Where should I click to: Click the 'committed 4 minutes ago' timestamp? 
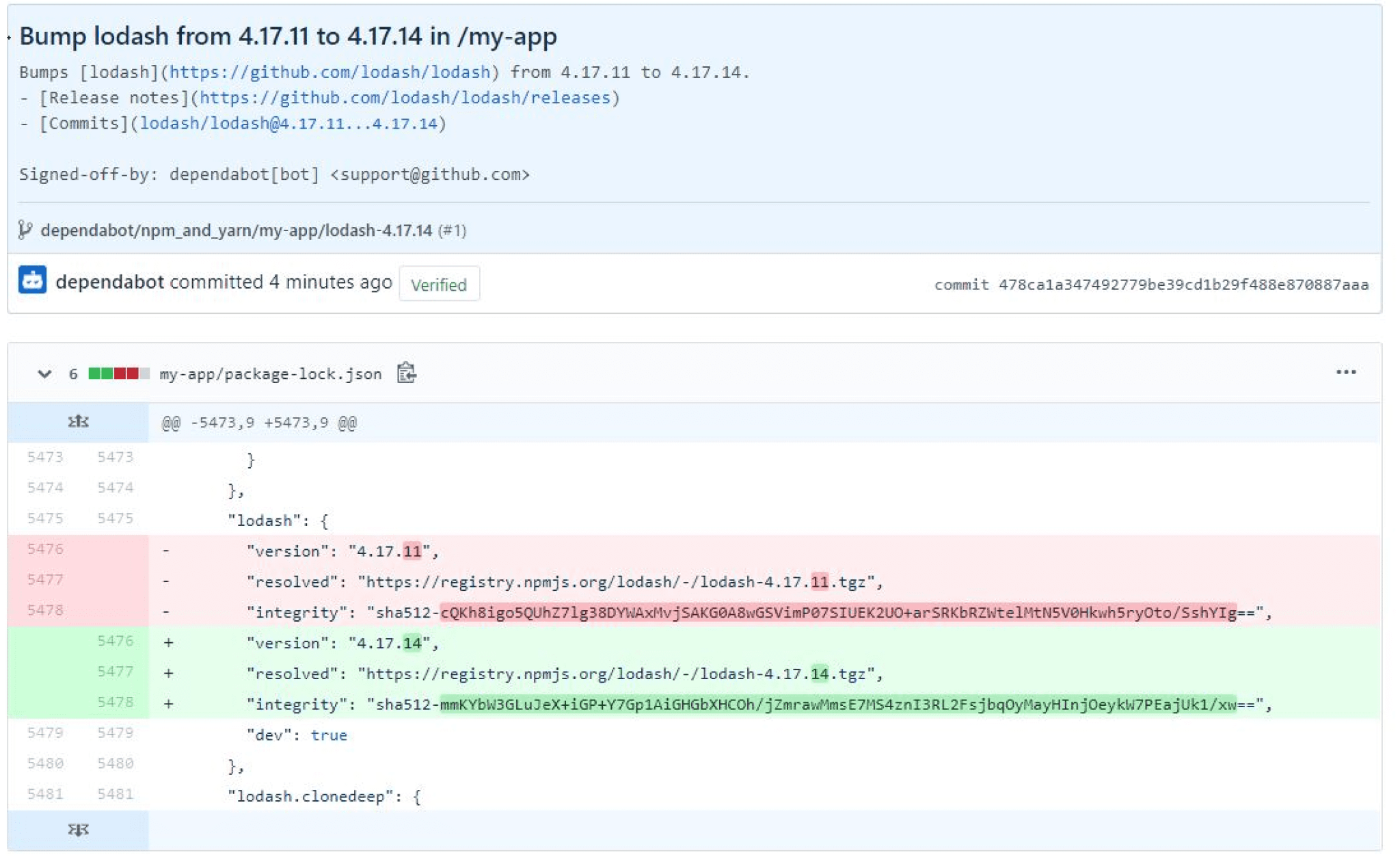tap(281, 282)
